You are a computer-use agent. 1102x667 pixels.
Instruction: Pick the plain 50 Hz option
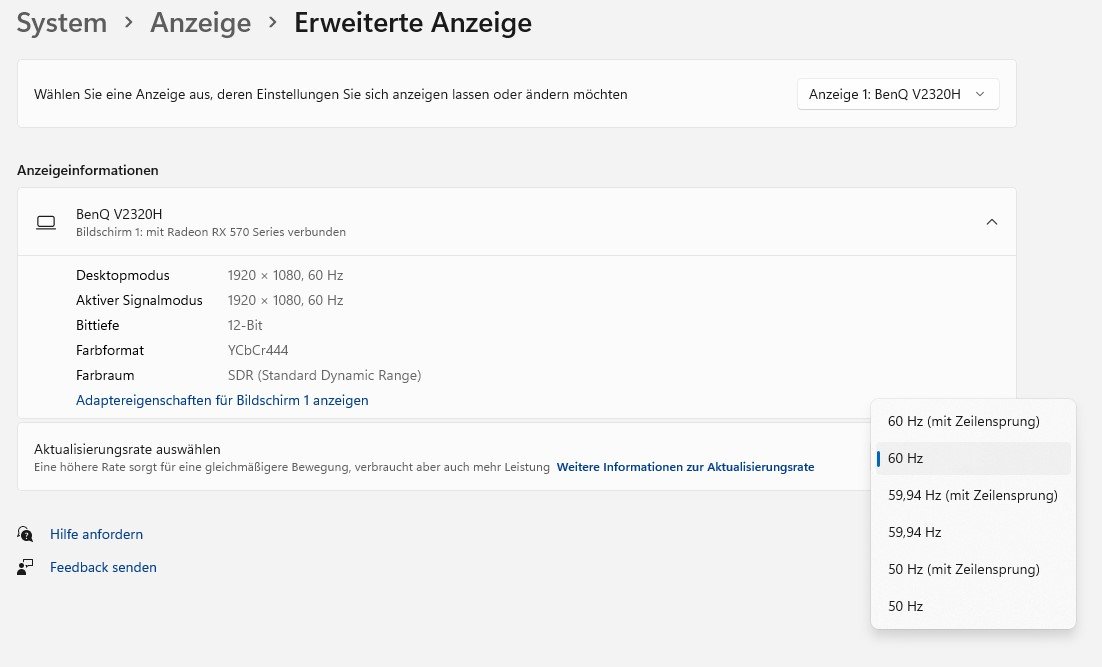(973, 606)
